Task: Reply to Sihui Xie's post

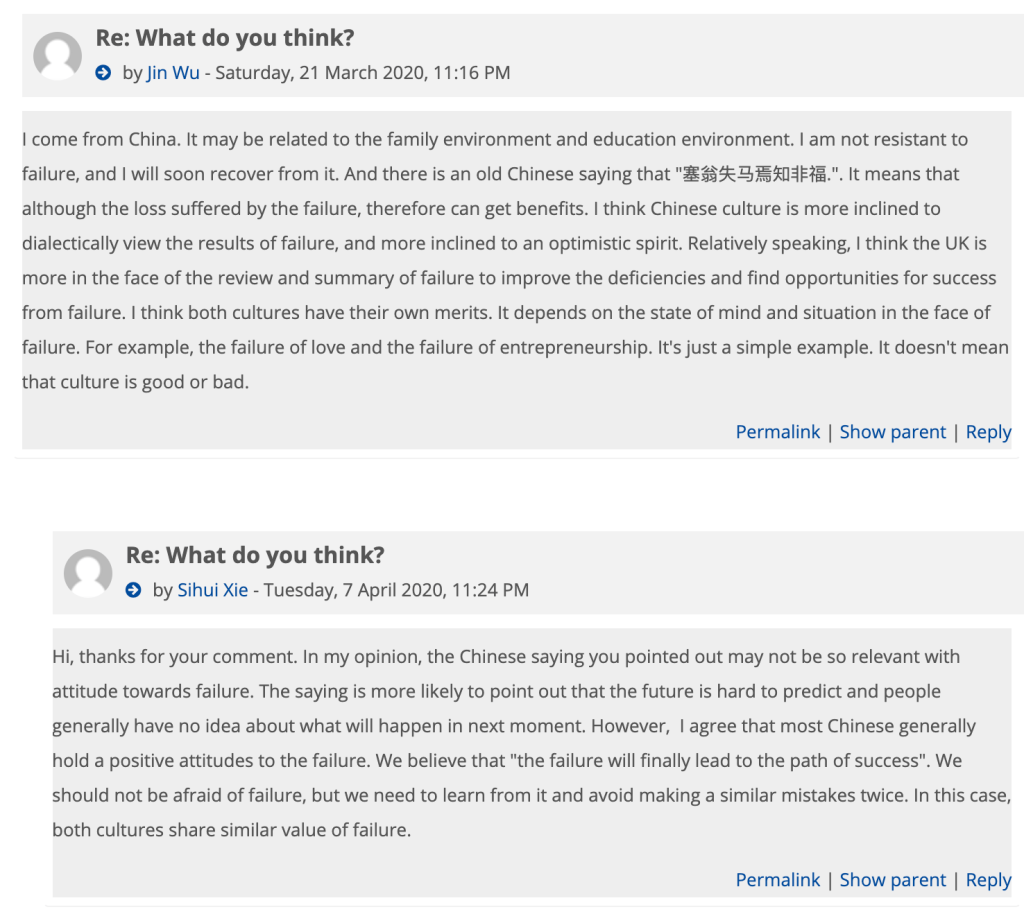Action: (x=988, y=880)
